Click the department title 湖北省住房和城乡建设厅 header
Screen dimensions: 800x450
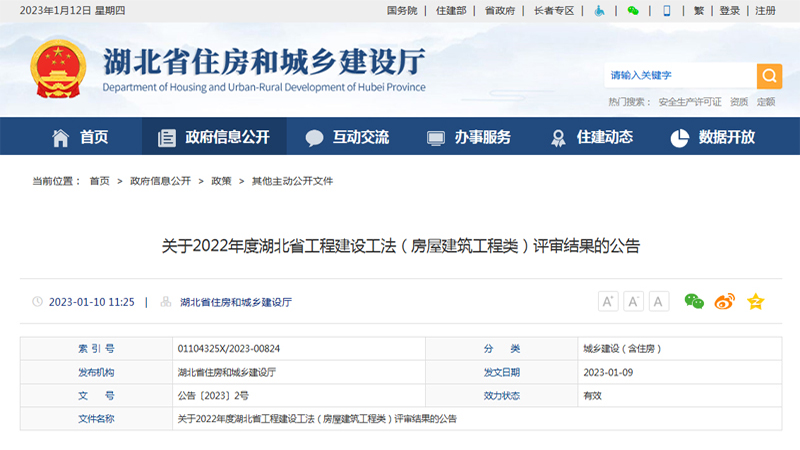[x=264, y=62]
